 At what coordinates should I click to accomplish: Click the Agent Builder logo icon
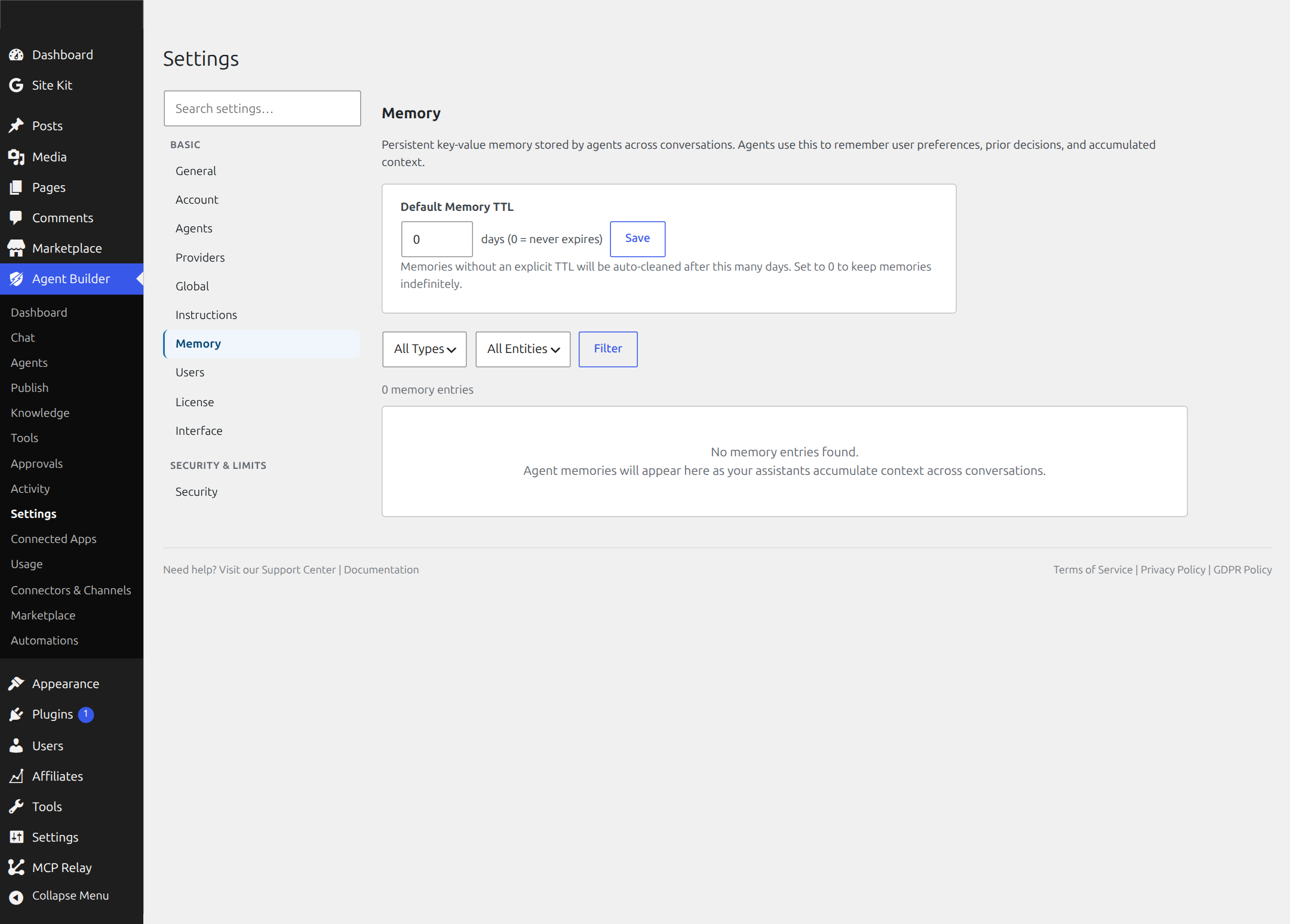[16, 279]
